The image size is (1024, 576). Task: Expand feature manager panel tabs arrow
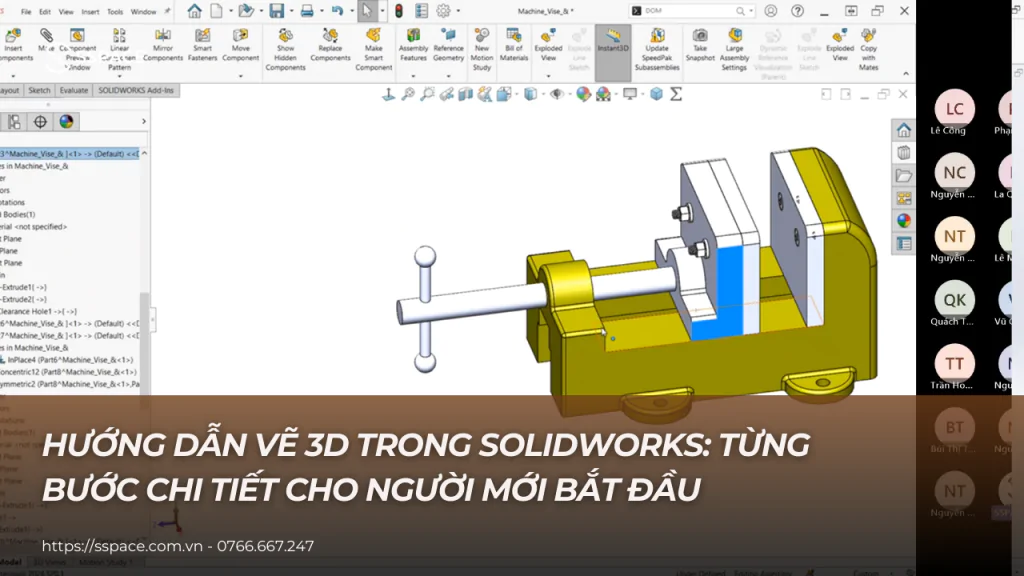click(x=144, y=121)
